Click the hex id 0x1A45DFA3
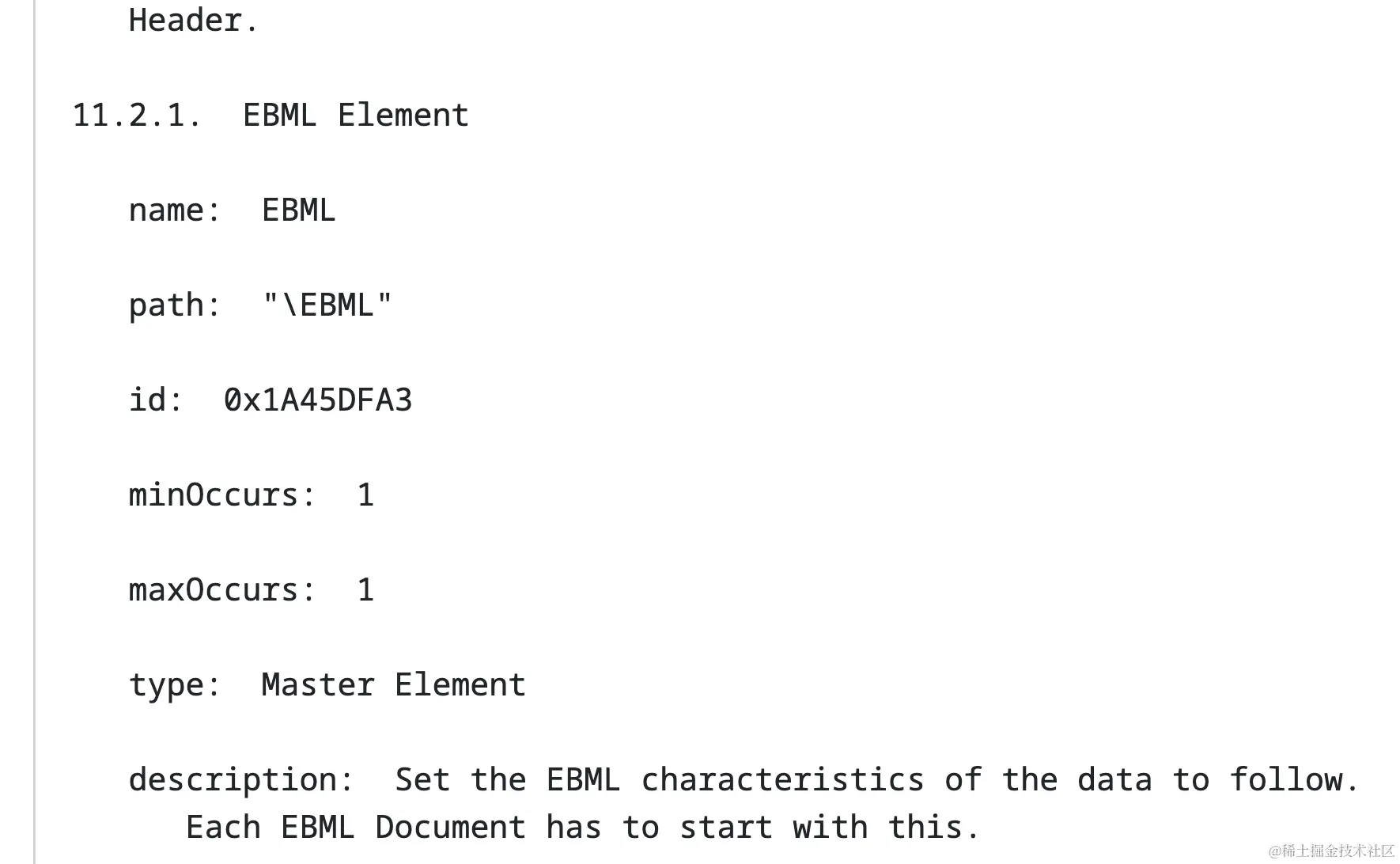This screenshot has height=864, width=1400. click(318, 400)
